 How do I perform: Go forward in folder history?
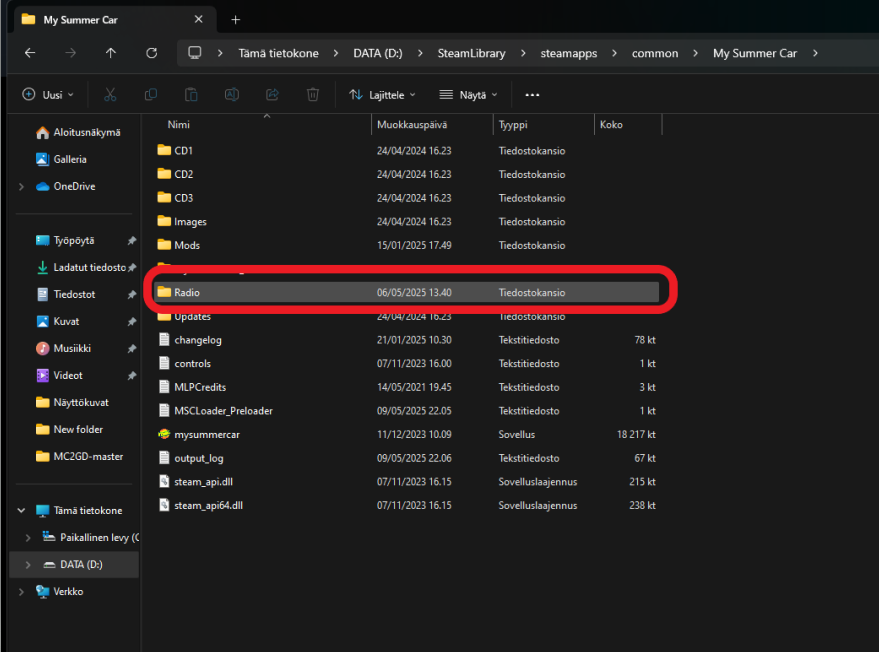click(71, 53)
